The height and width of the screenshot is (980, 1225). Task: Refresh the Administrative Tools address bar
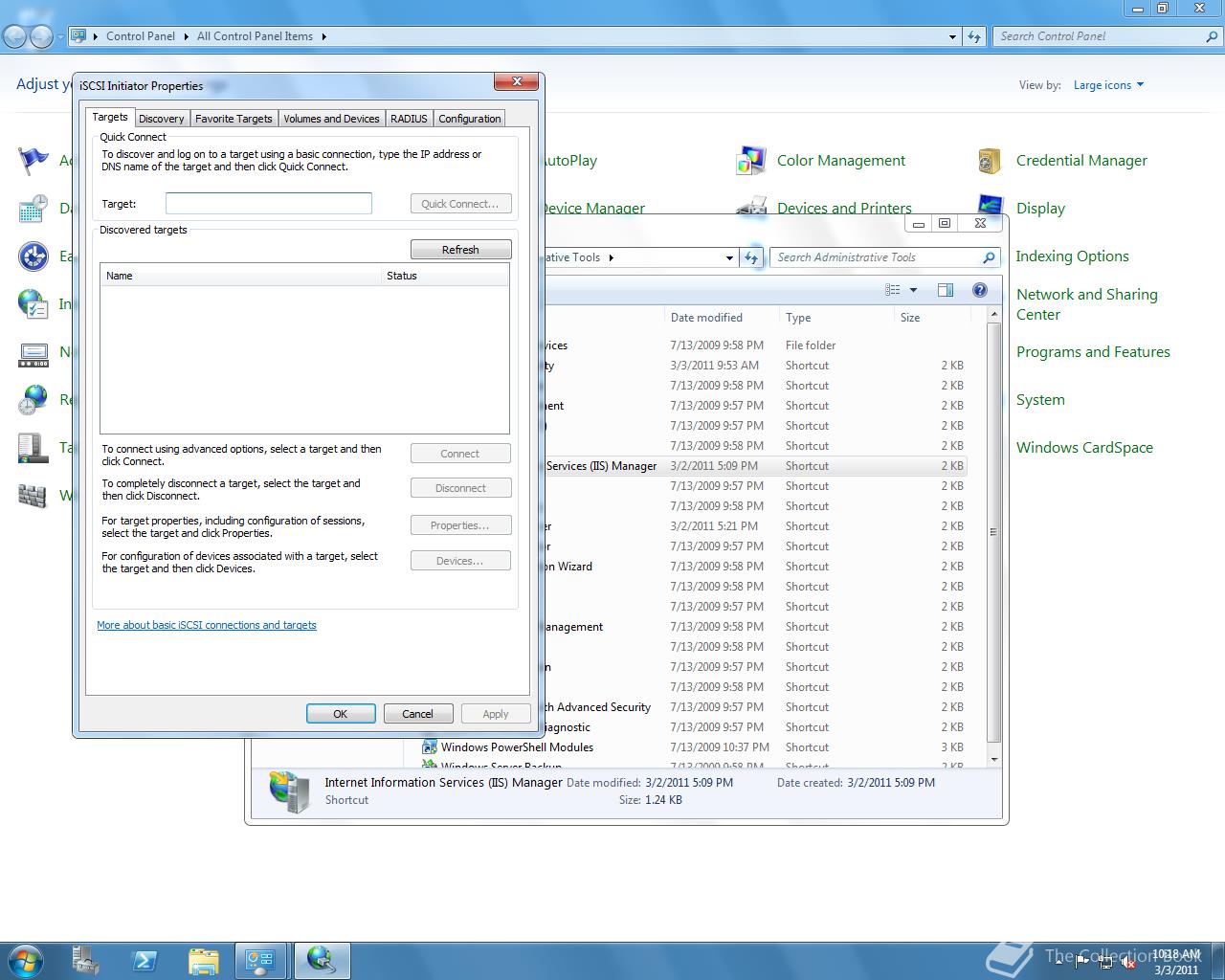pos(752,257)
